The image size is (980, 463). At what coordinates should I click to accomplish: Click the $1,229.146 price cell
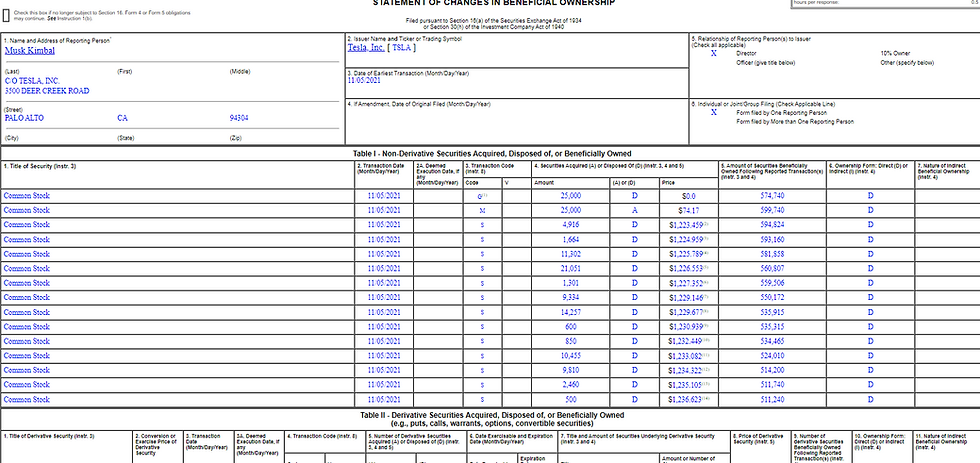[689, 297]
